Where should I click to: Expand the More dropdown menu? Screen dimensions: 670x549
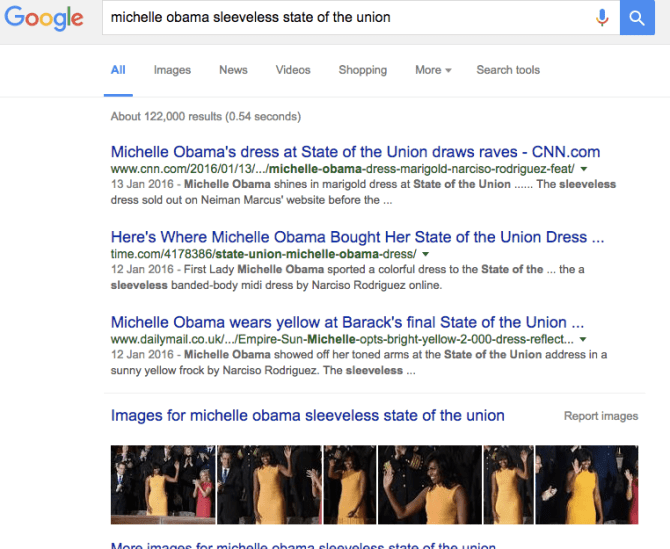pyautogui.click(x=433, y=70)
